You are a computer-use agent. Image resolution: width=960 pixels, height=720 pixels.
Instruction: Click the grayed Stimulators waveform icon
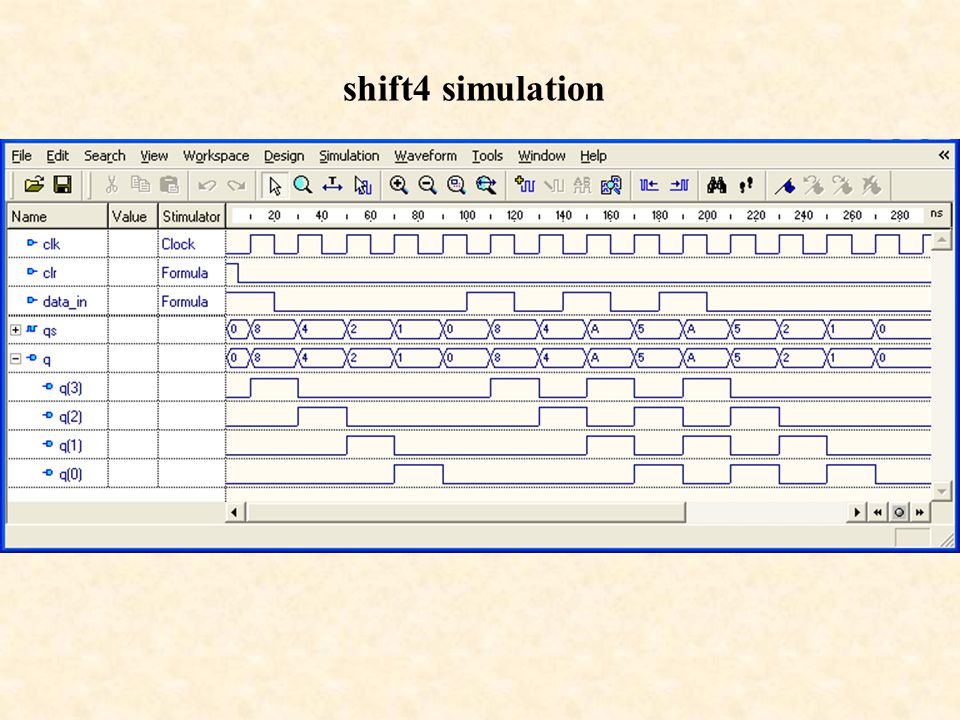(554, 185)
